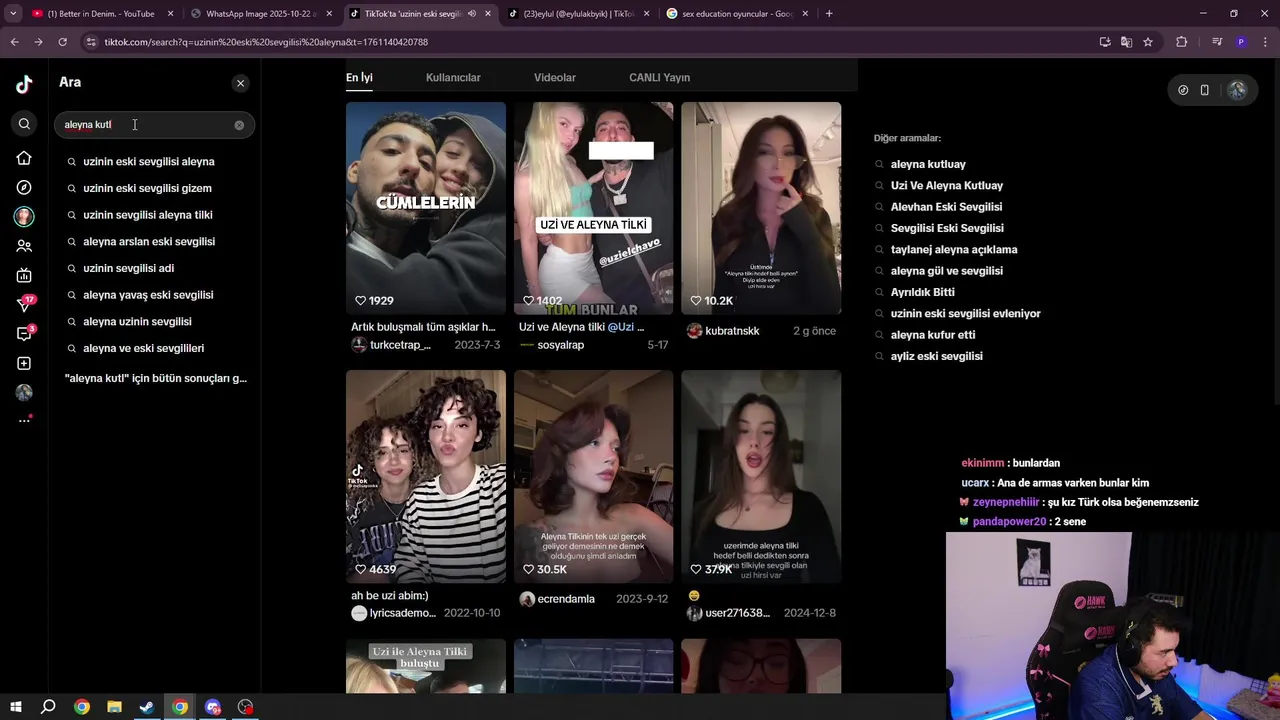Open the video with 379K likes
Image resolution: width=1280 pixels, height=720 pixels.
761,476
